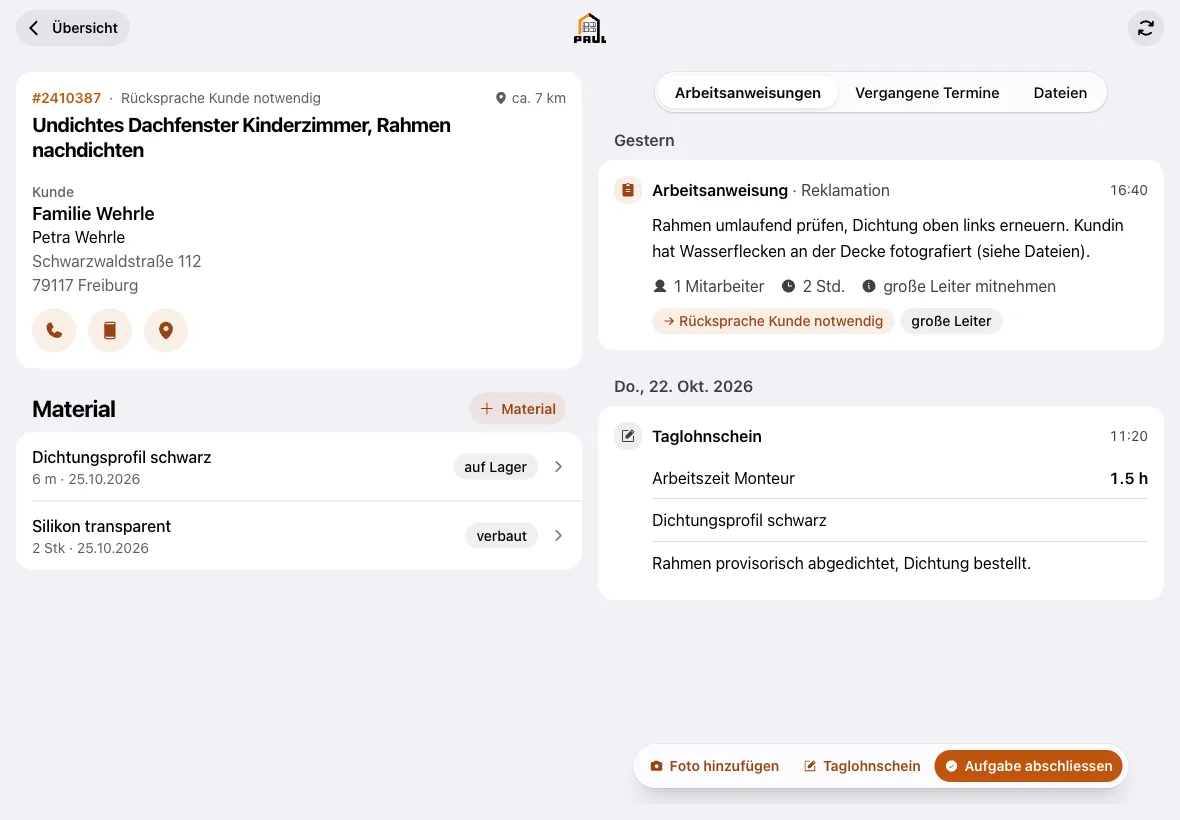The height and width of the screenshot is (820, 1180).
Task: Open the Dichtungsprofil schwarz material row
Action: tap(299, 467)
